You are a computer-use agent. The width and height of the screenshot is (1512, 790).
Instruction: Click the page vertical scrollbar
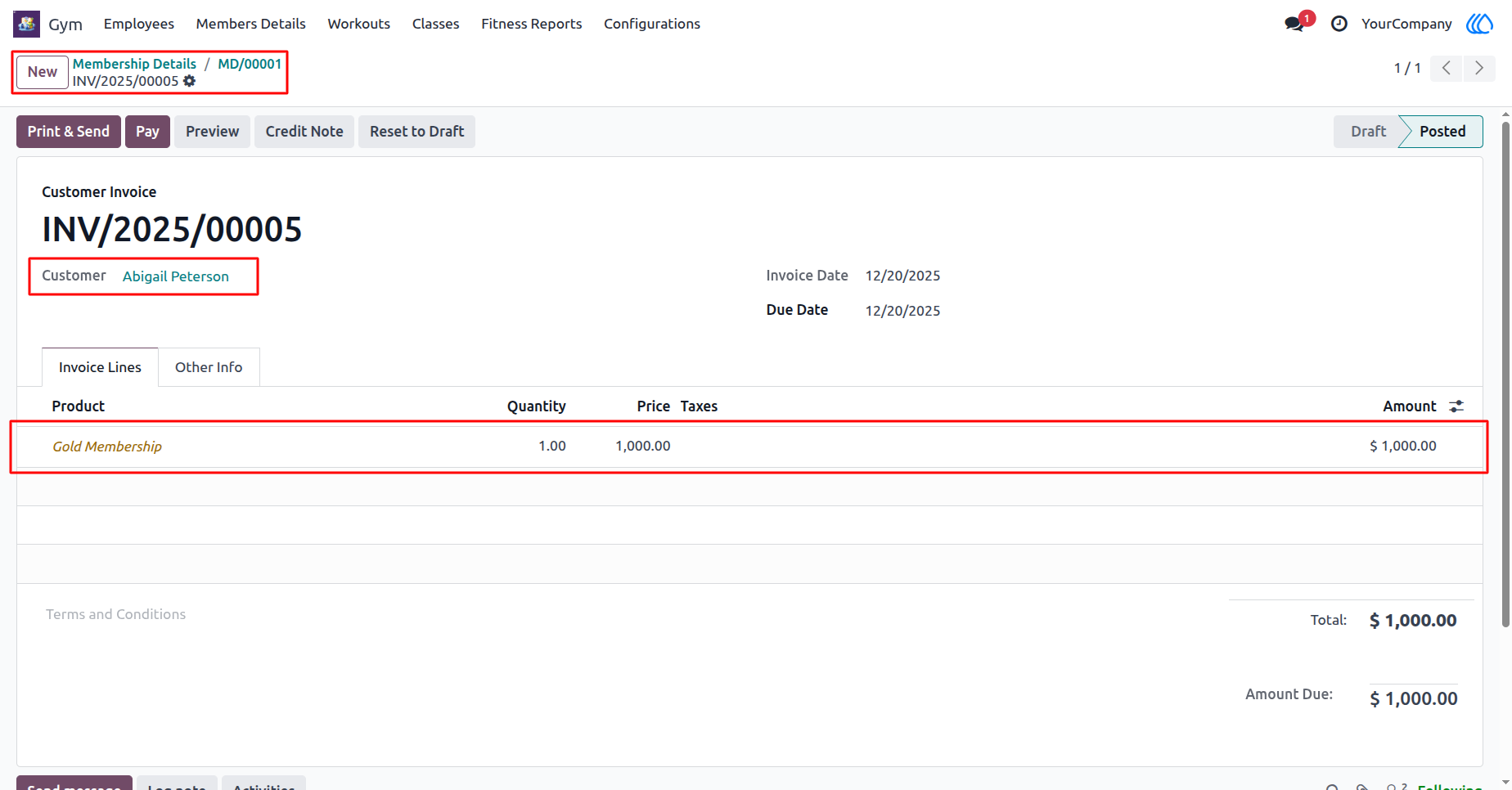click(x=1505, y=375)
